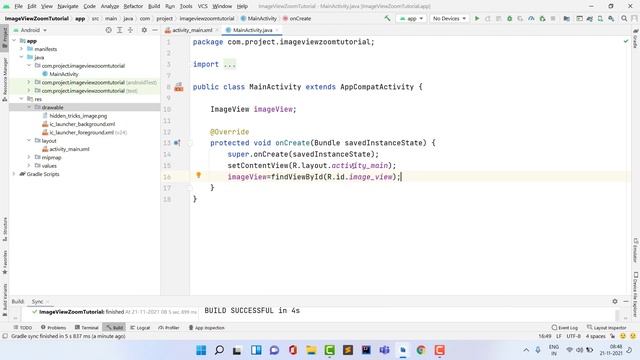Open the Layout Inspector
640x360 pixels.
(x=607, y=327)
